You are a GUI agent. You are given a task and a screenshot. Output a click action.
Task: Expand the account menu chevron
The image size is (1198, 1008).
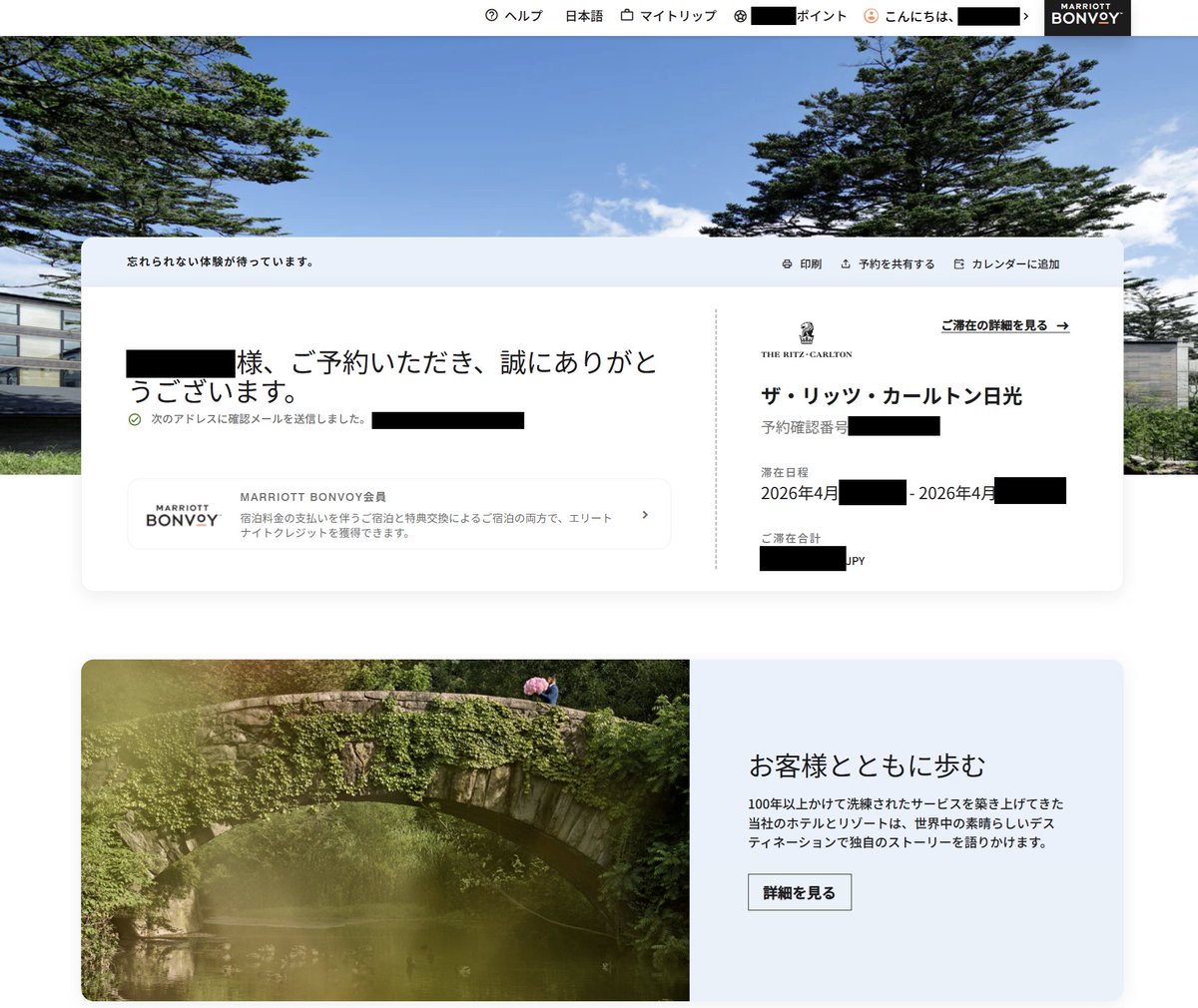point(1025,16)
